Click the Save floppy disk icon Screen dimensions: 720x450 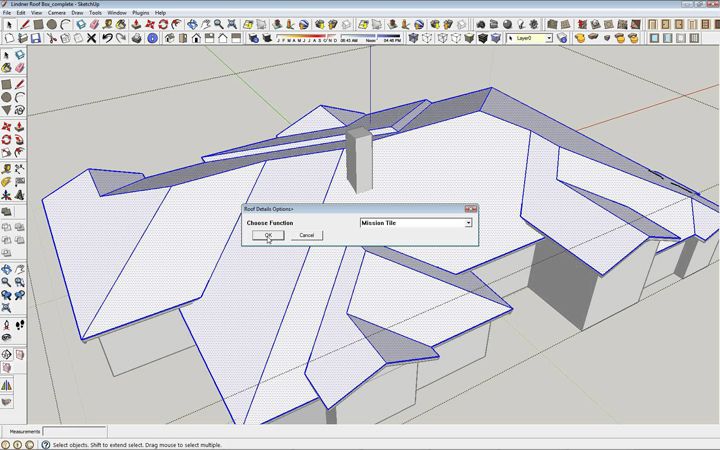coord(35,38)
